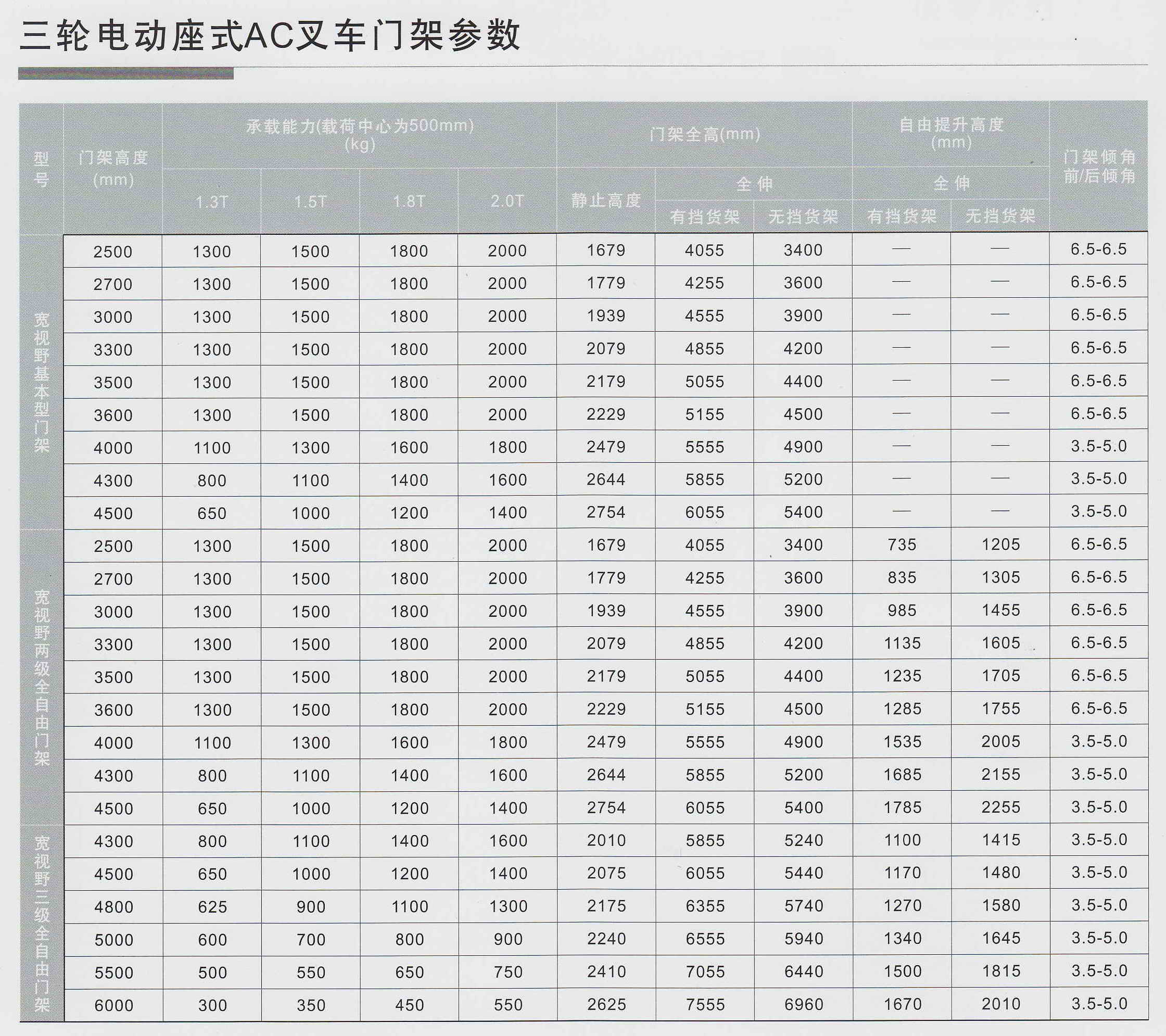Image resolution: width=1166 pixels, height=1036 pixels.
Task: Click the value 2155
Action: pyautogui.click(x=1000, y=774)
